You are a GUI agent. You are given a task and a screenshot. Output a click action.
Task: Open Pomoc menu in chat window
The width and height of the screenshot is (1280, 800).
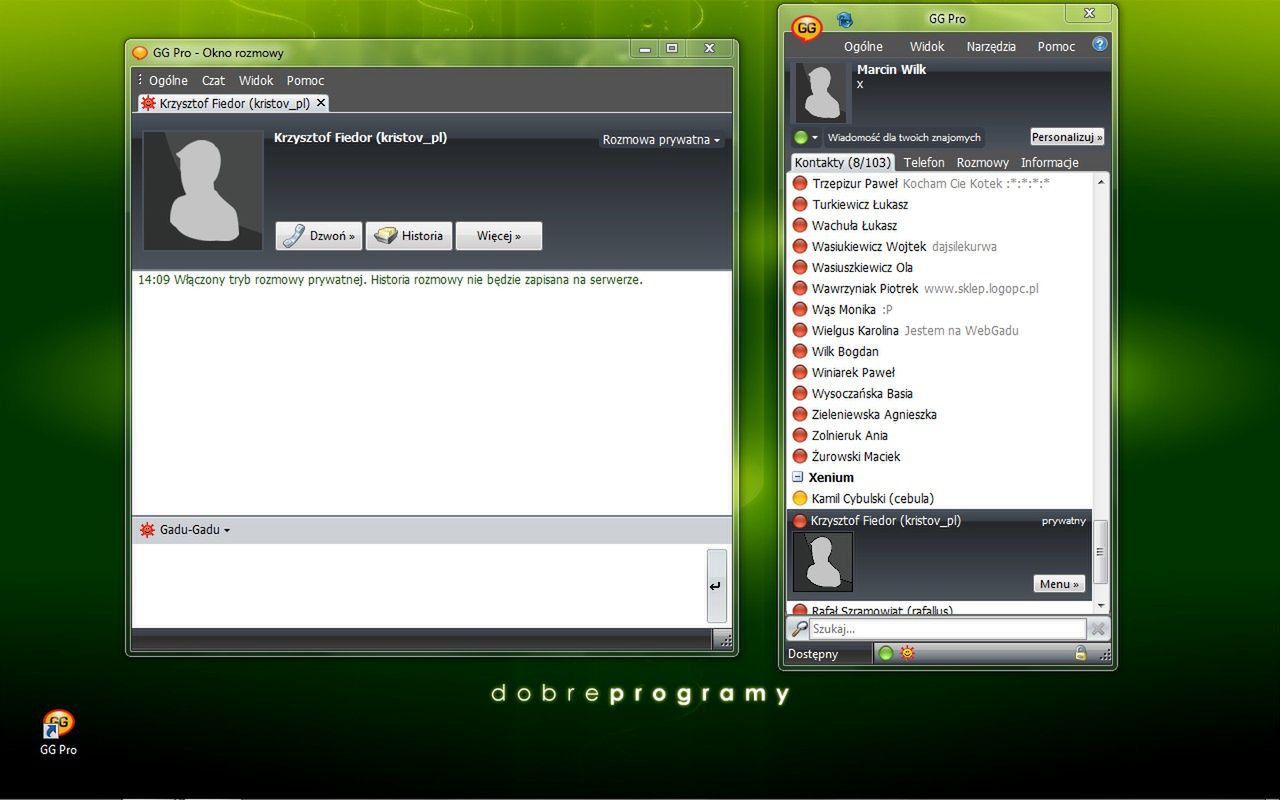(x=305, y=80)
